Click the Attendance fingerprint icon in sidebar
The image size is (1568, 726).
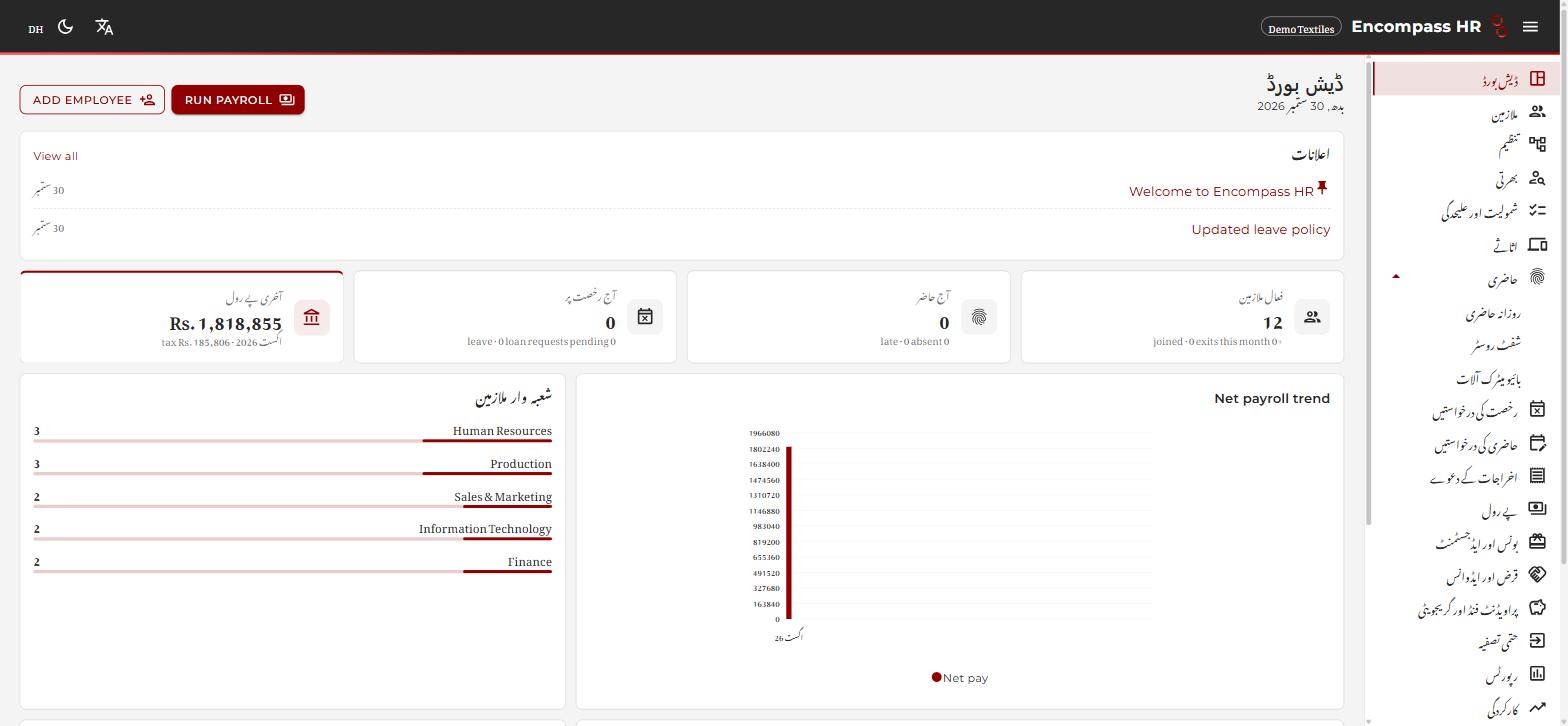point(1537,277)
